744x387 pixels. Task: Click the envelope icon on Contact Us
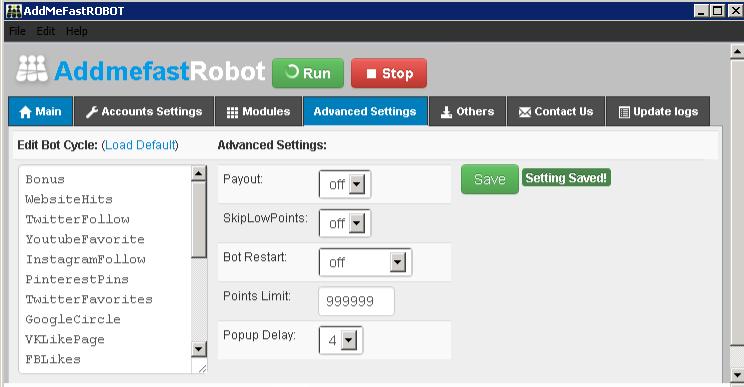coord(525,112)
